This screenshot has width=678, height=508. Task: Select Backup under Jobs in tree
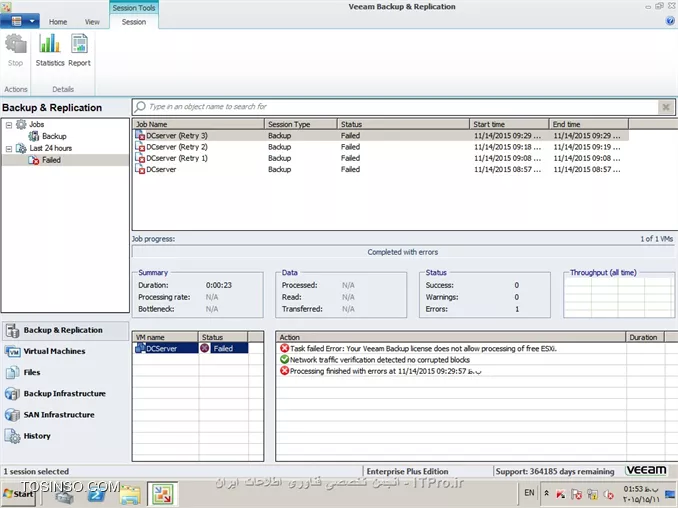tap(48, 136)
